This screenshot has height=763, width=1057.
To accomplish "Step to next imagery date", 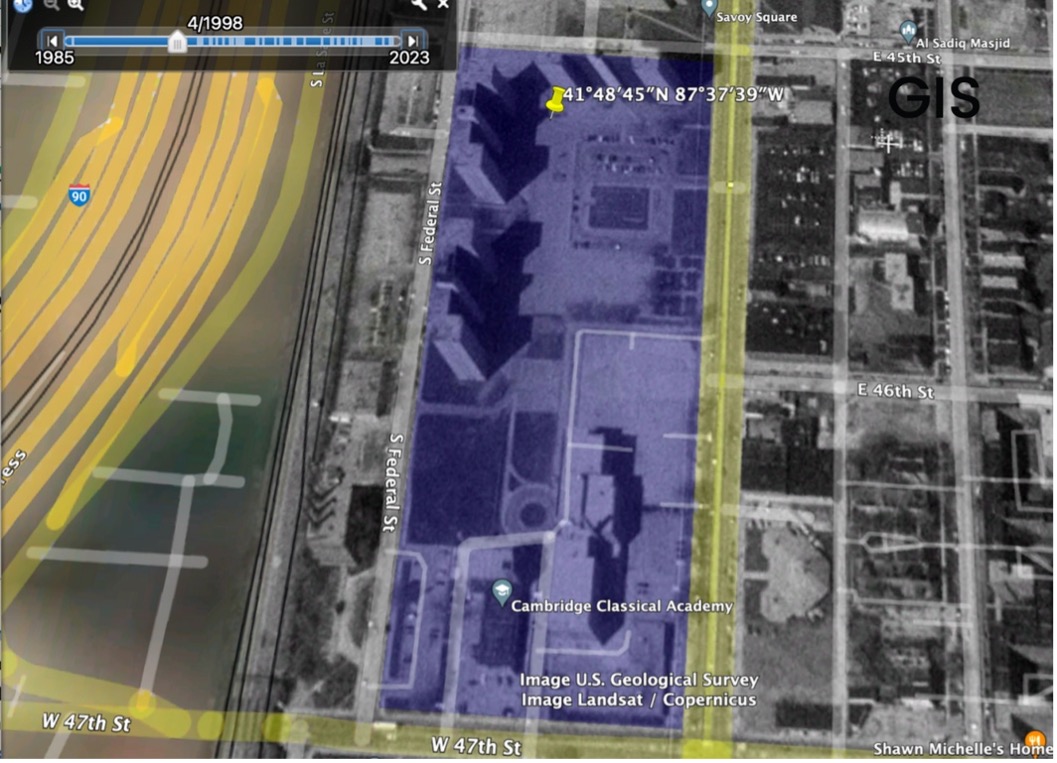I will click(x=411, y=41).
